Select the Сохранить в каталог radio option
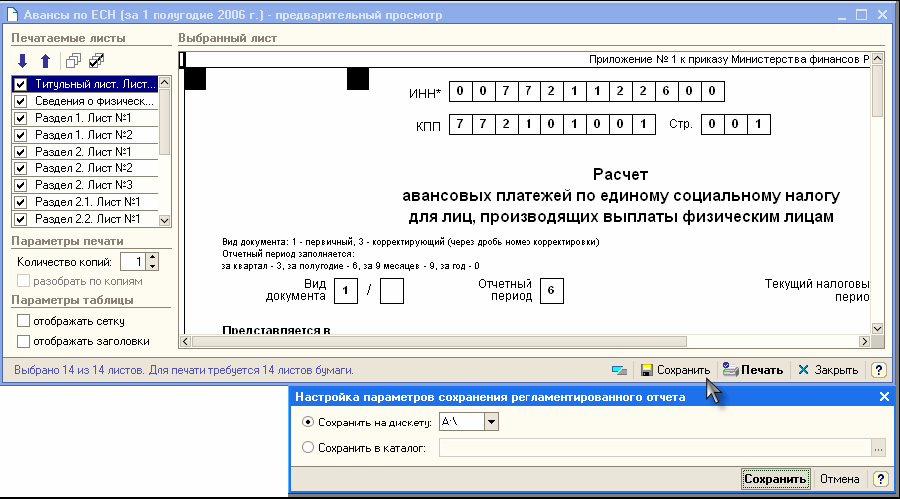The image size is (900, 499). (308, 447)
